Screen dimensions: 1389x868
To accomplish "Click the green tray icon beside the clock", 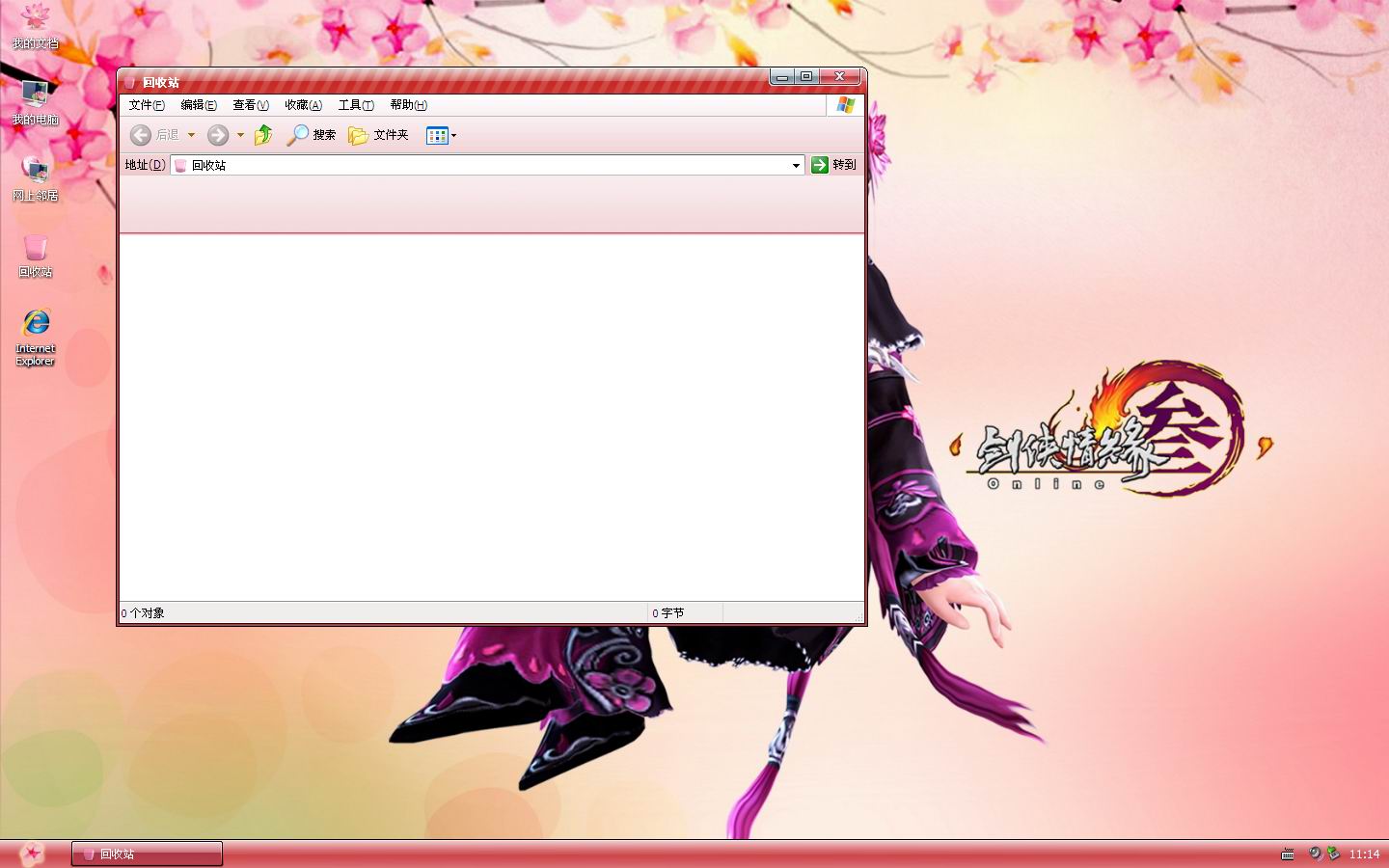I will 1333,854.
